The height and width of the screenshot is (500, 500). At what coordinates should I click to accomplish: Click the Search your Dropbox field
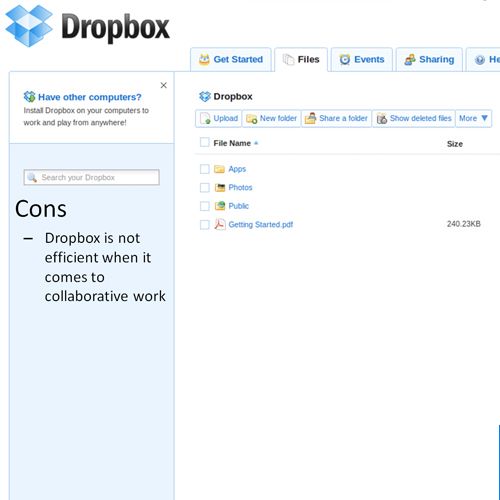pyautogui.click(x=92, y=177)
